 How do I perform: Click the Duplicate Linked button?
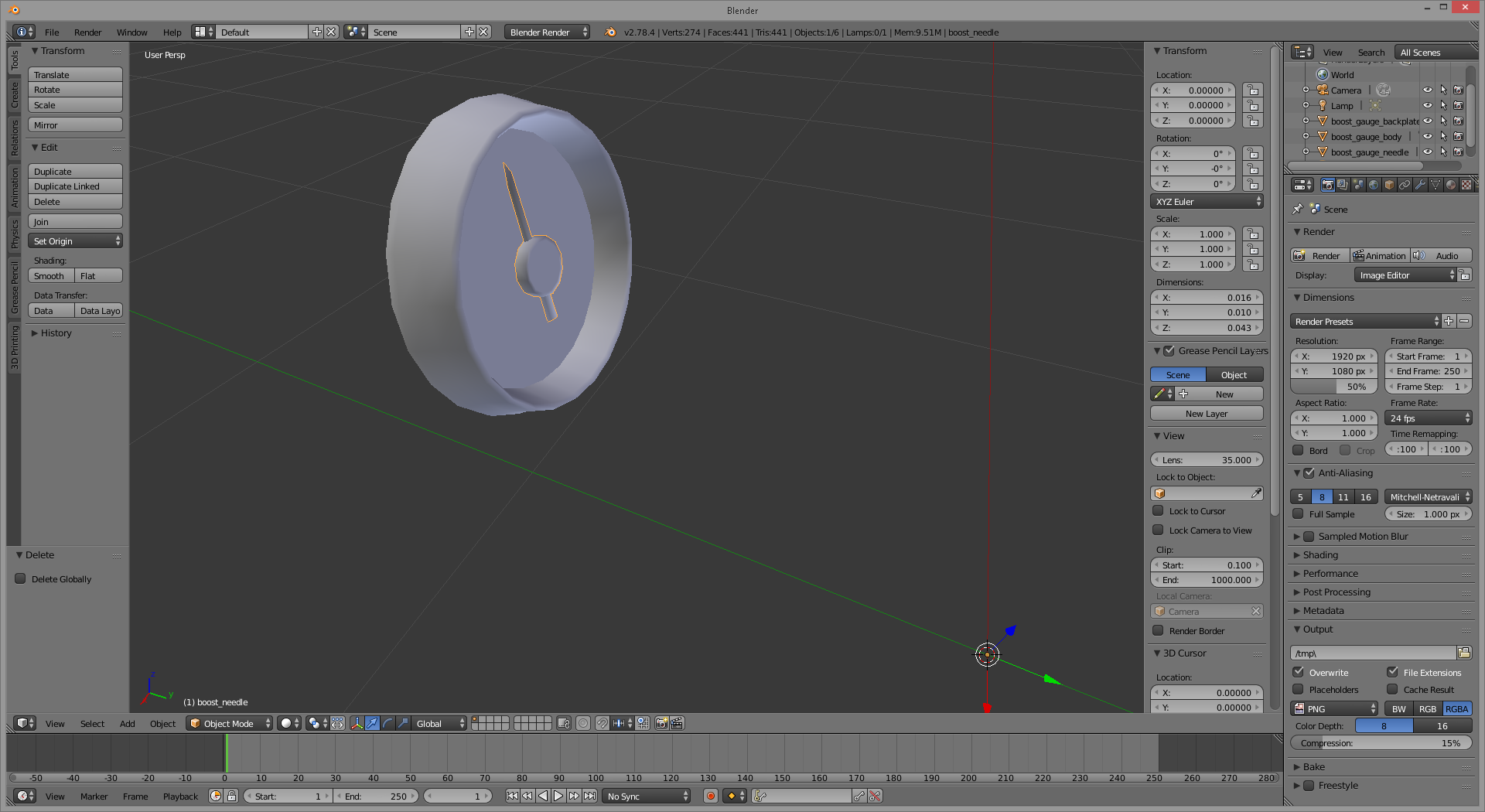(x=75, y=186)
